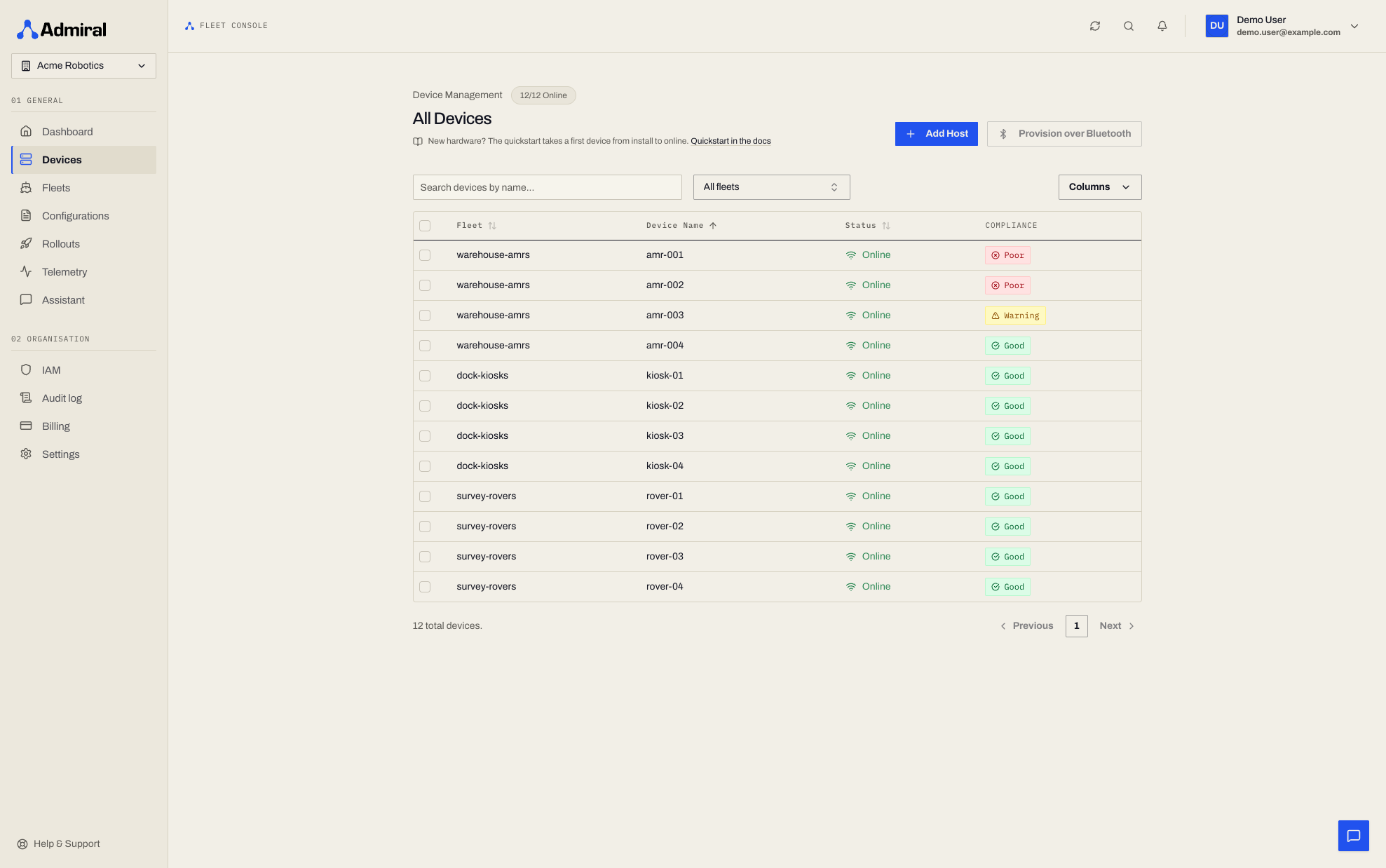Open Audit log in the sidebar
Screen dimensions: 1386x868
83,398
